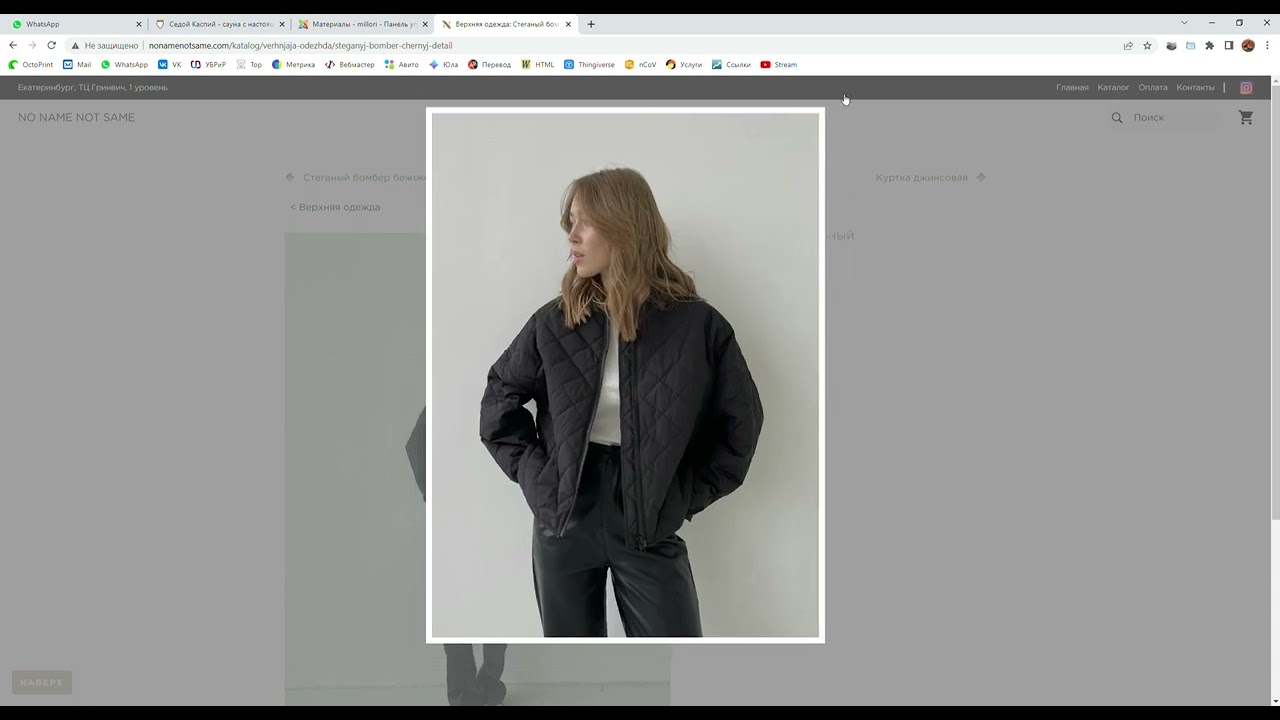Close the WhatsApp tab
1280x720 pixels.
(x=139, y=24)
